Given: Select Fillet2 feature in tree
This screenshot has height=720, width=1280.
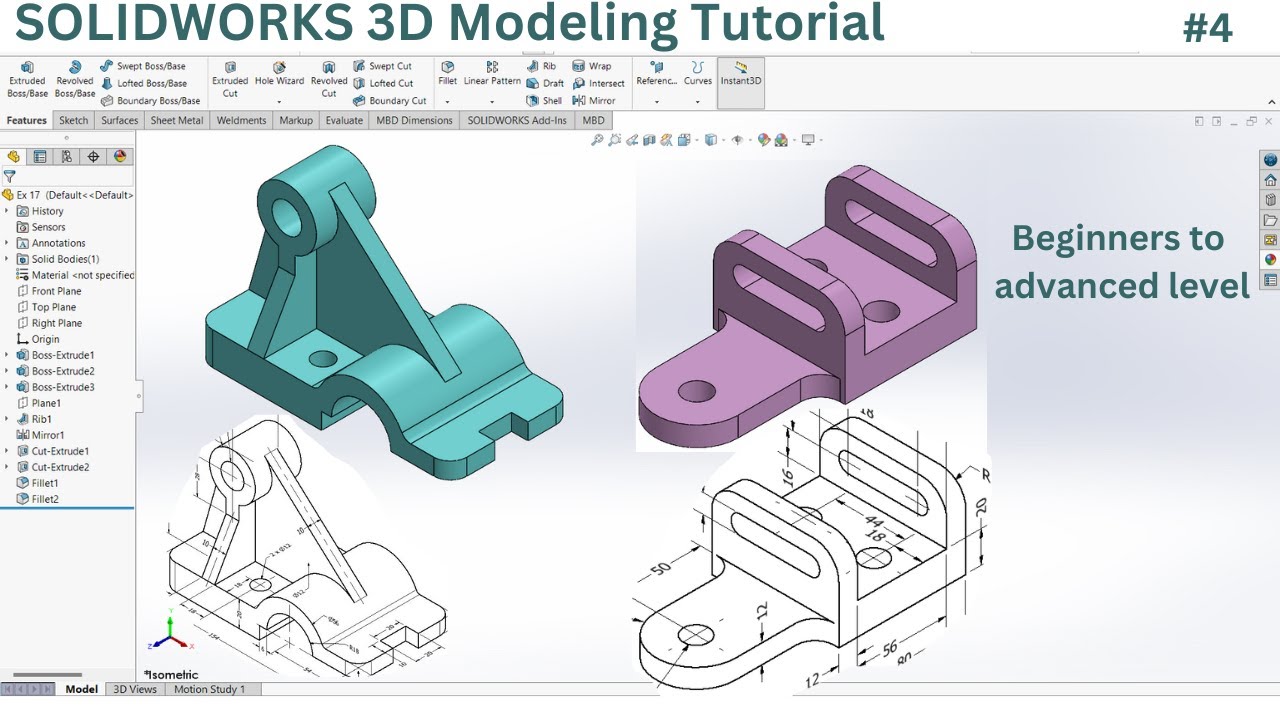Looking at the screenshot, I should pos(37,499).
